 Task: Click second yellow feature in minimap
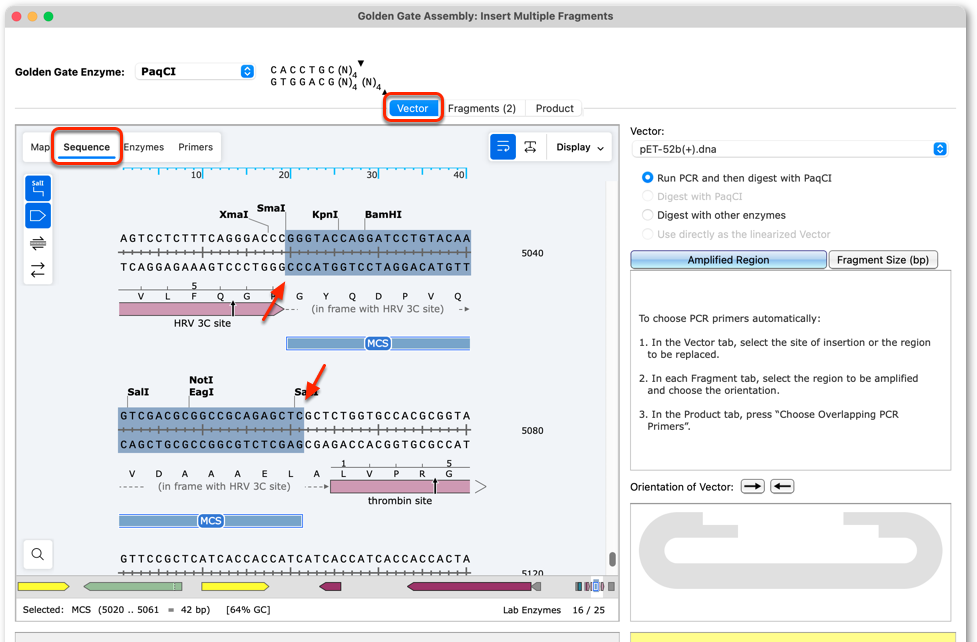coord(235,587)
